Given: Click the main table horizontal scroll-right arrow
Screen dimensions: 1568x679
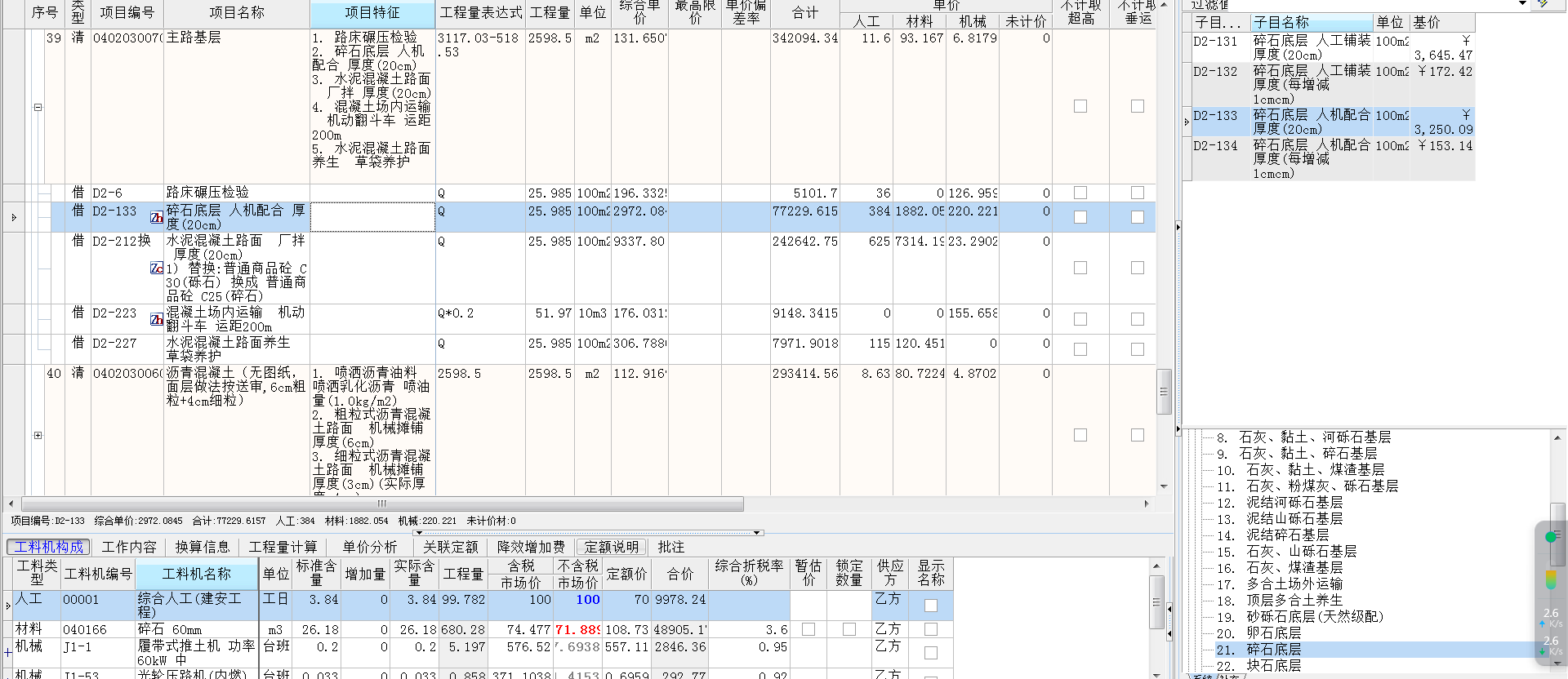Looking at the screenshot, I should (x=1147, y=504).
